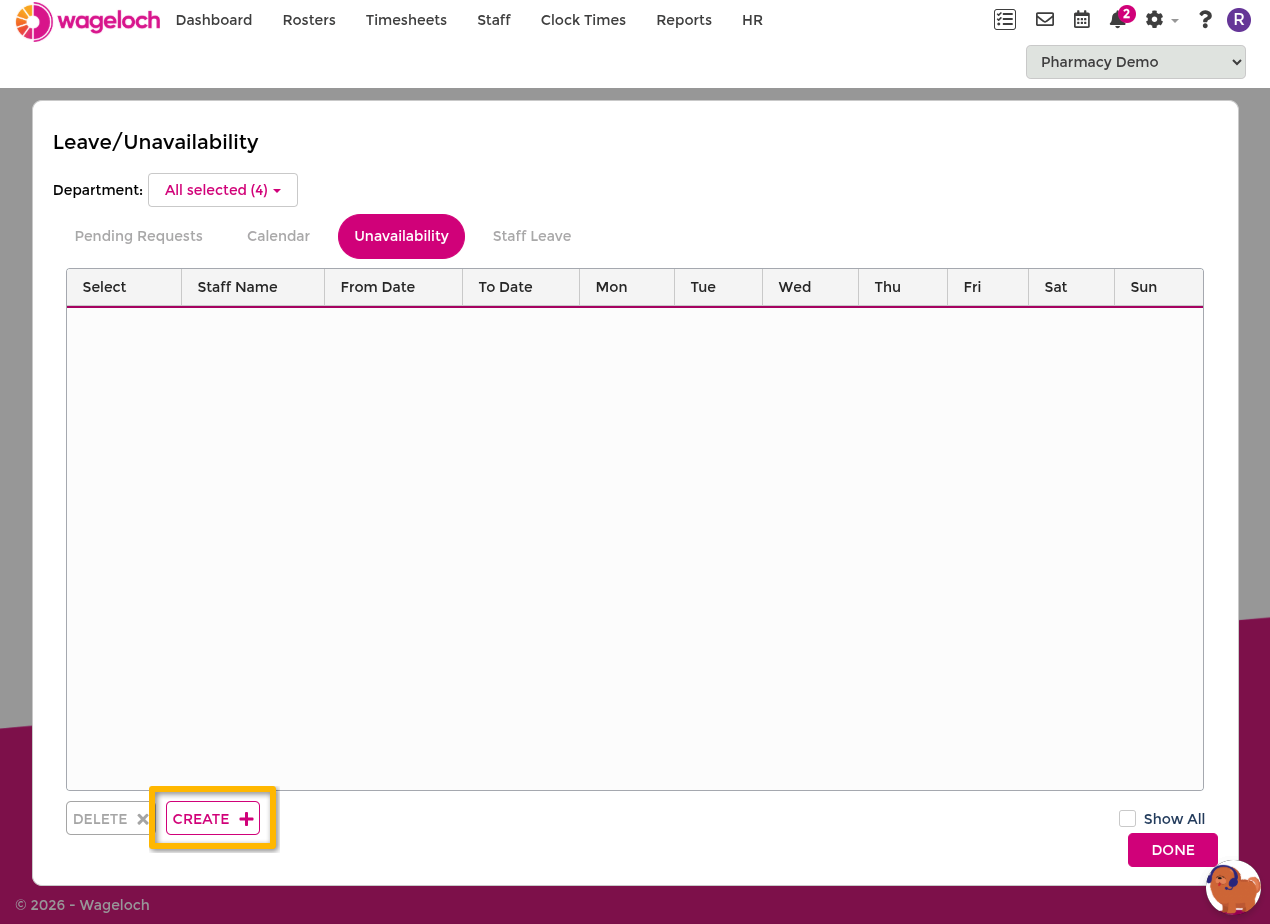Click the Sun column header
Screen dimensions: 1270x924
pos(1159,287)
